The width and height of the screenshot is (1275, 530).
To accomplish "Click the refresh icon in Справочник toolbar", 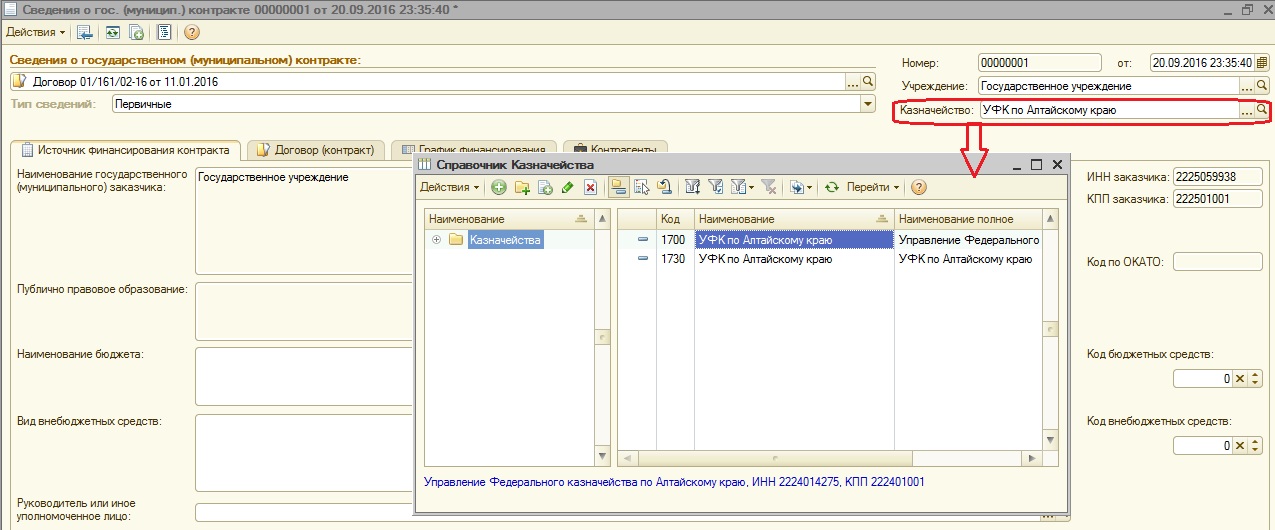I will click(x=831, y=187).
